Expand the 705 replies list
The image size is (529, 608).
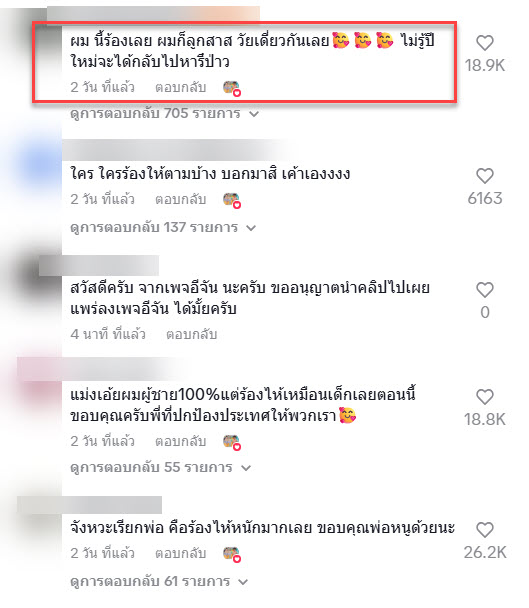click(x=164, y=114)
